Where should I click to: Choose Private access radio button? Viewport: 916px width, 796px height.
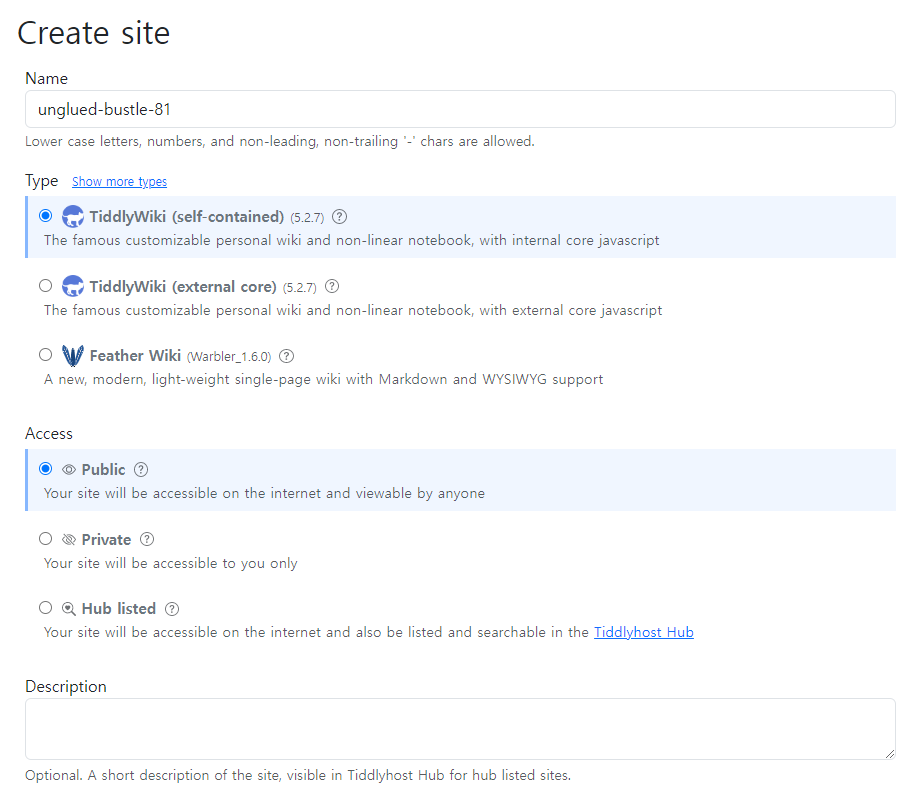(46, 538)
